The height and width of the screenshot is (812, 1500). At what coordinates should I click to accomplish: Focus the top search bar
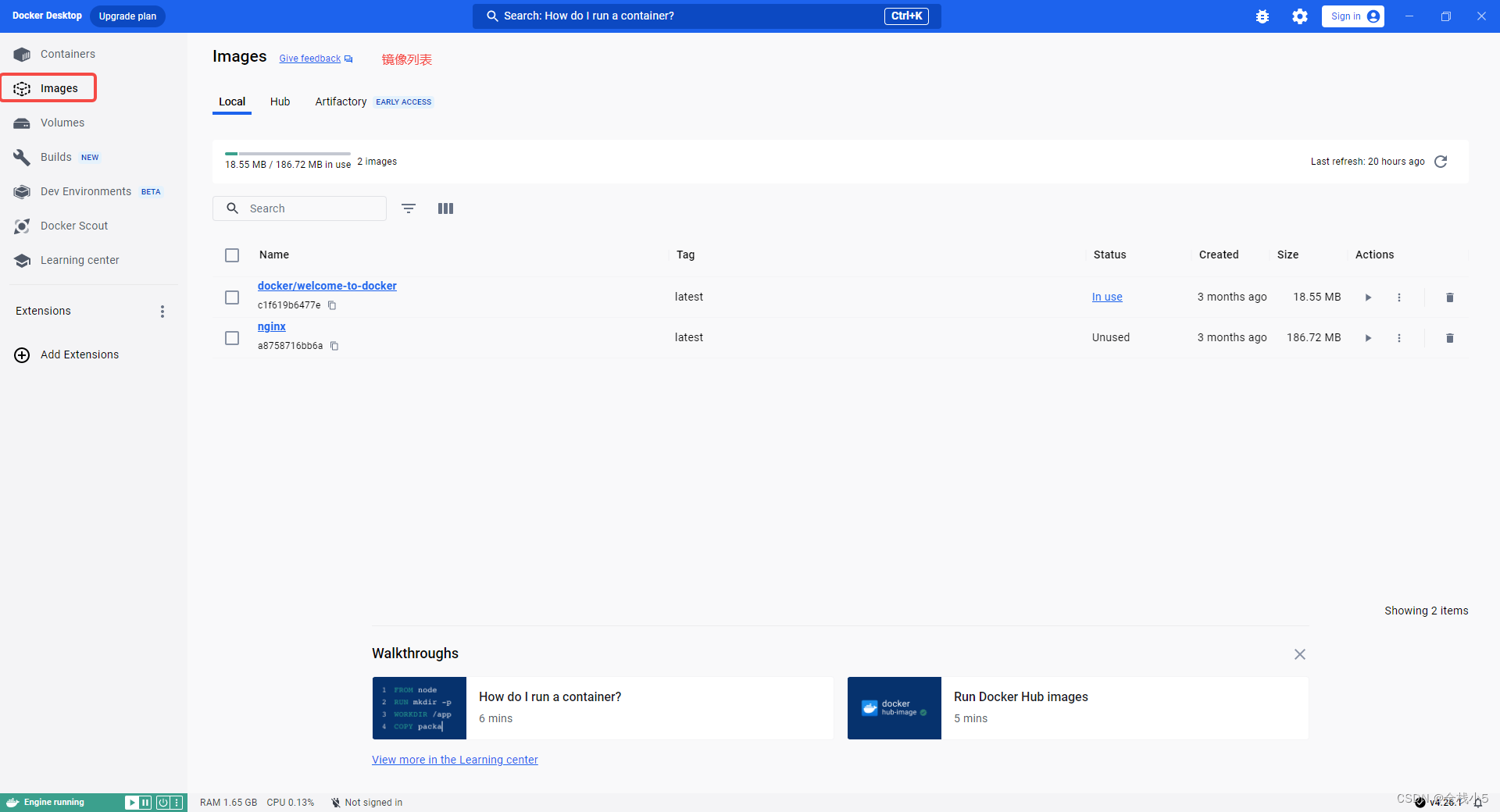click(x=706, y=16)
